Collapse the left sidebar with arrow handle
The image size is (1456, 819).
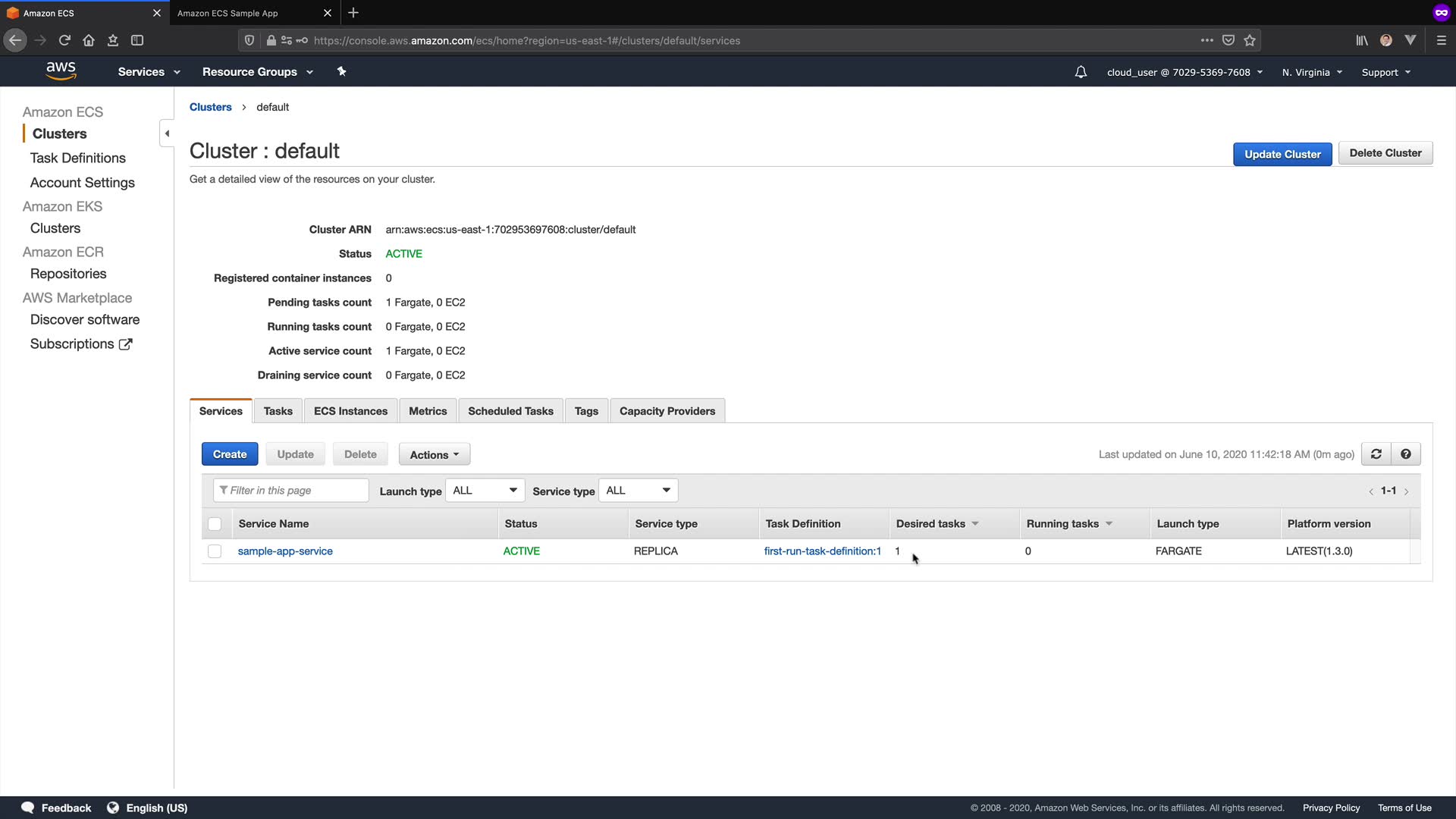[x=167, y=133]
